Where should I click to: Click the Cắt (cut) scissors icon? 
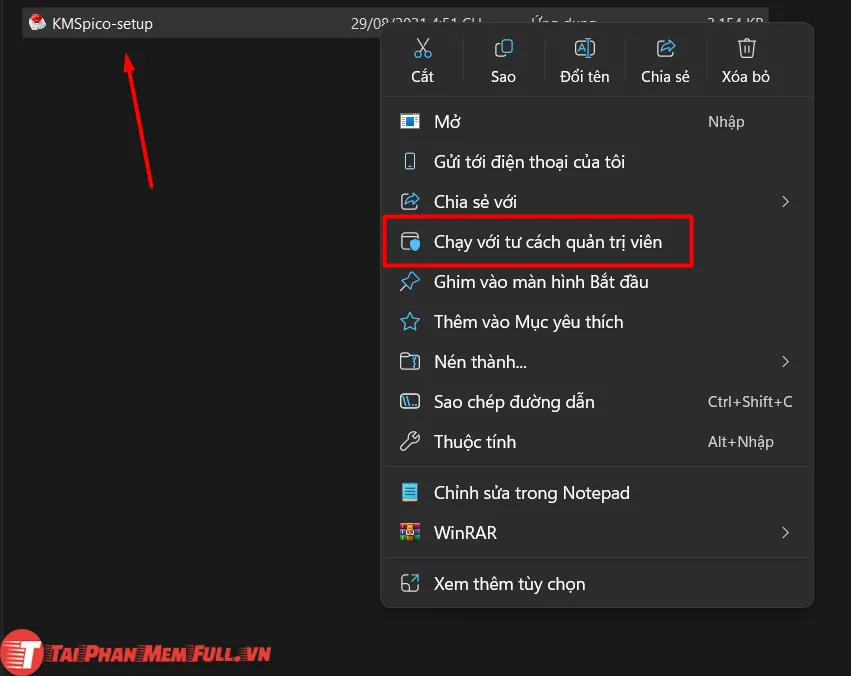coord(422,48)
